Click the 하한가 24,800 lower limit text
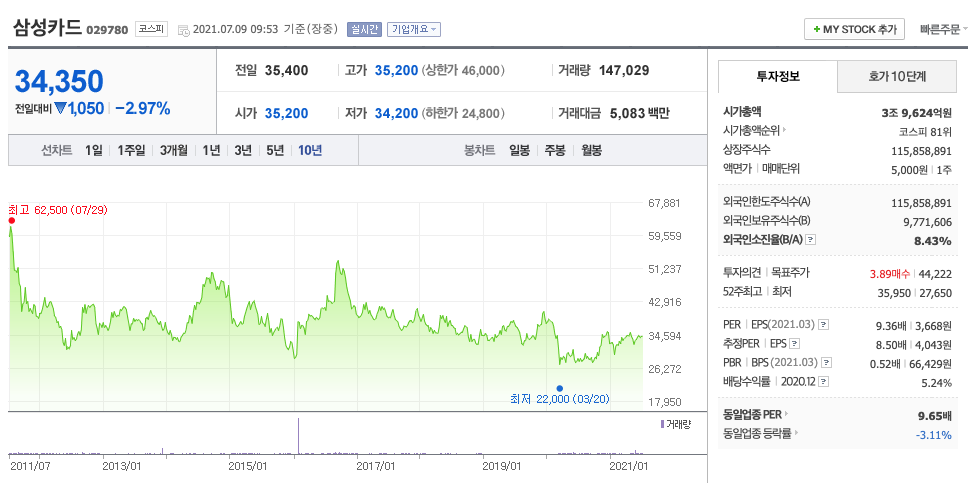 463,114
